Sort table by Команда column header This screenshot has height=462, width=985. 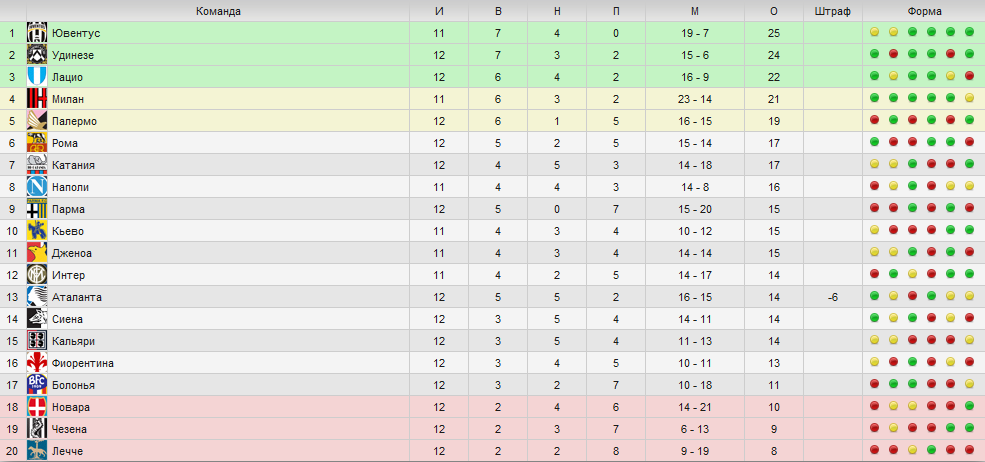coord(218,11)
